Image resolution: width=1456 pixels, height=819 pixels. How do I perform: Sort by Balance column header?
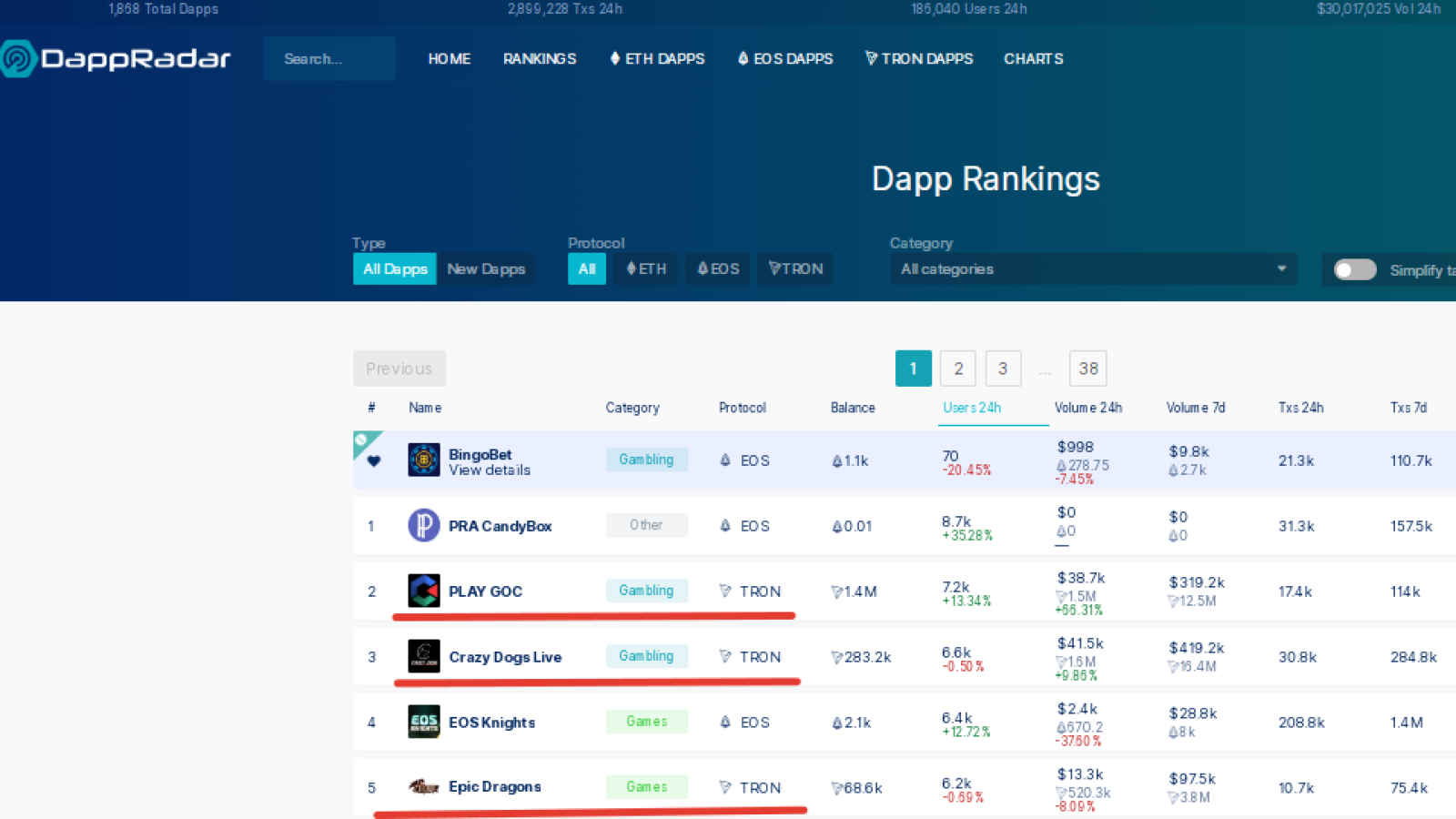pyautogui.click(x=853, y=408)
